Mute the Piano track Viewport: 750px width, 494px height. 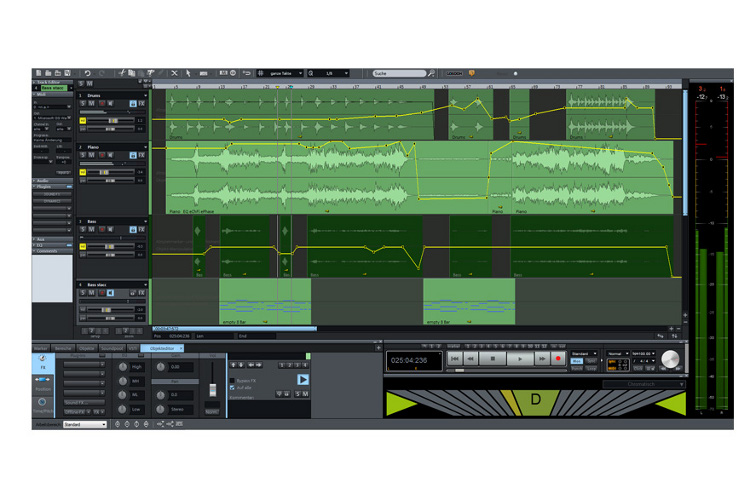(x=91, y=155)
